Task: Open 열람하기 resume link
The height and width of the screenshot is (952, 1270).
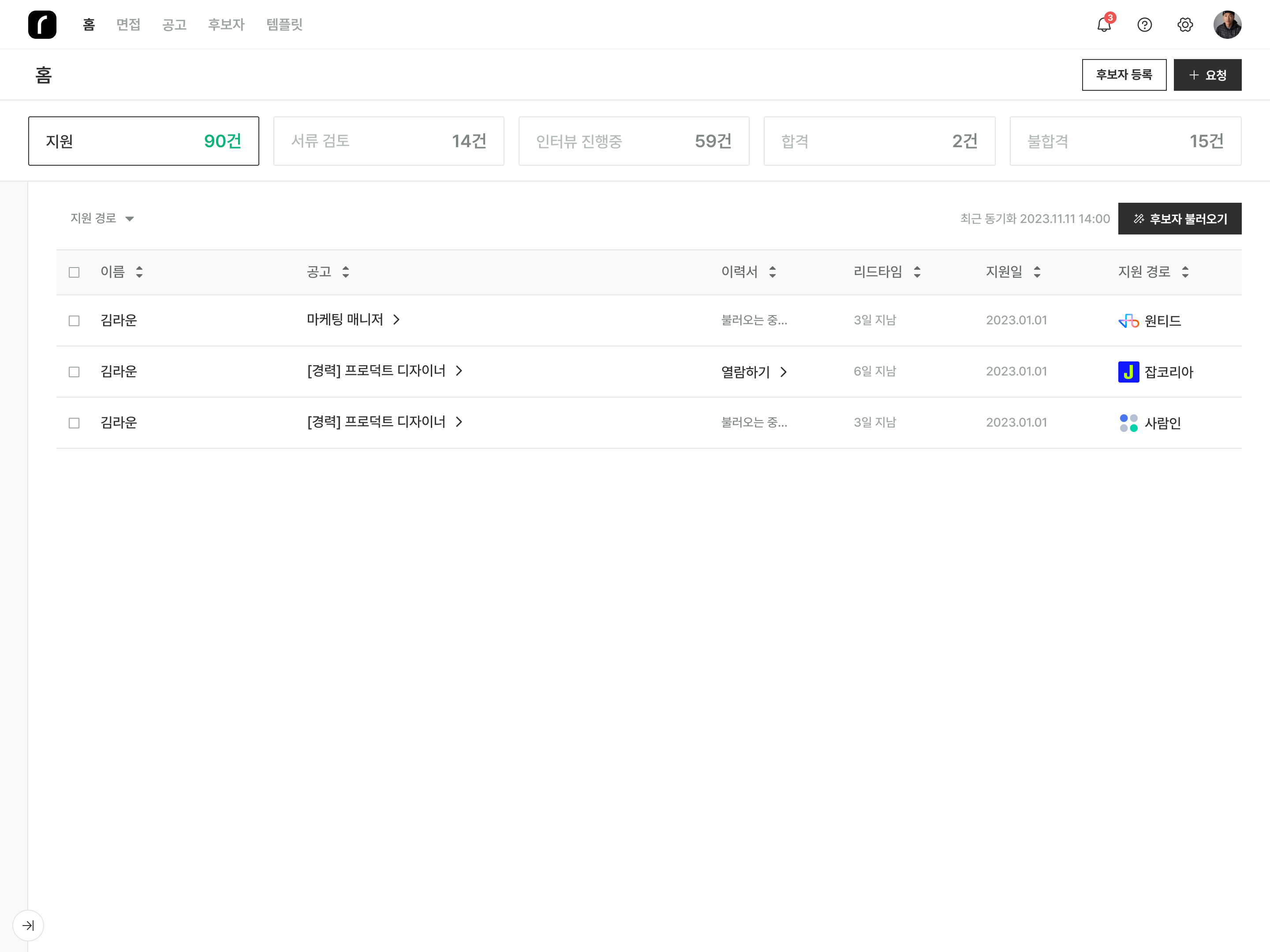Action: click(753, 372)
